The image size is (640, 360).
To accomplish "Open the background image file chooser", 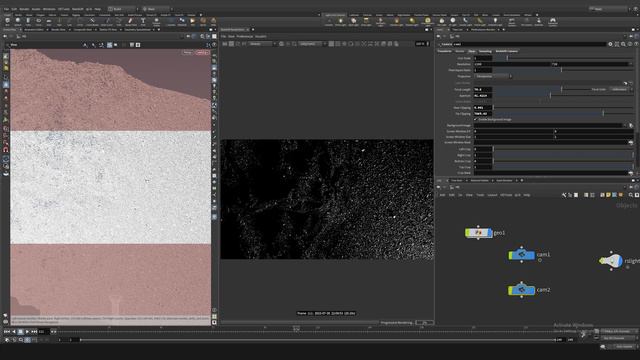I will [x=631, y=125].
